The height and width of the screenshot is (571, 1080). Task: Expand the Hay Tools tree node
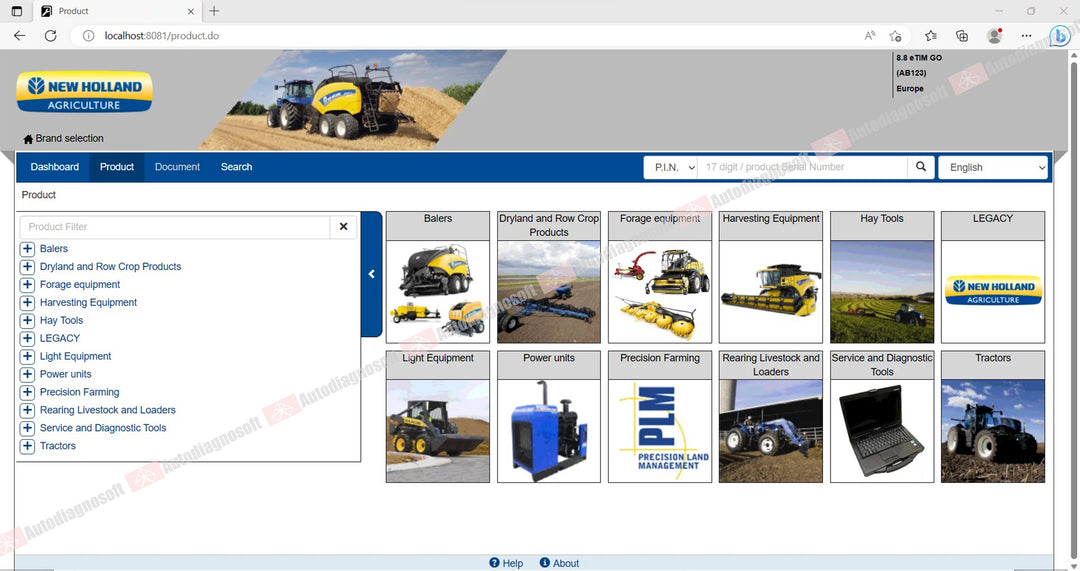pyautogui.click(x=27, y=320)
